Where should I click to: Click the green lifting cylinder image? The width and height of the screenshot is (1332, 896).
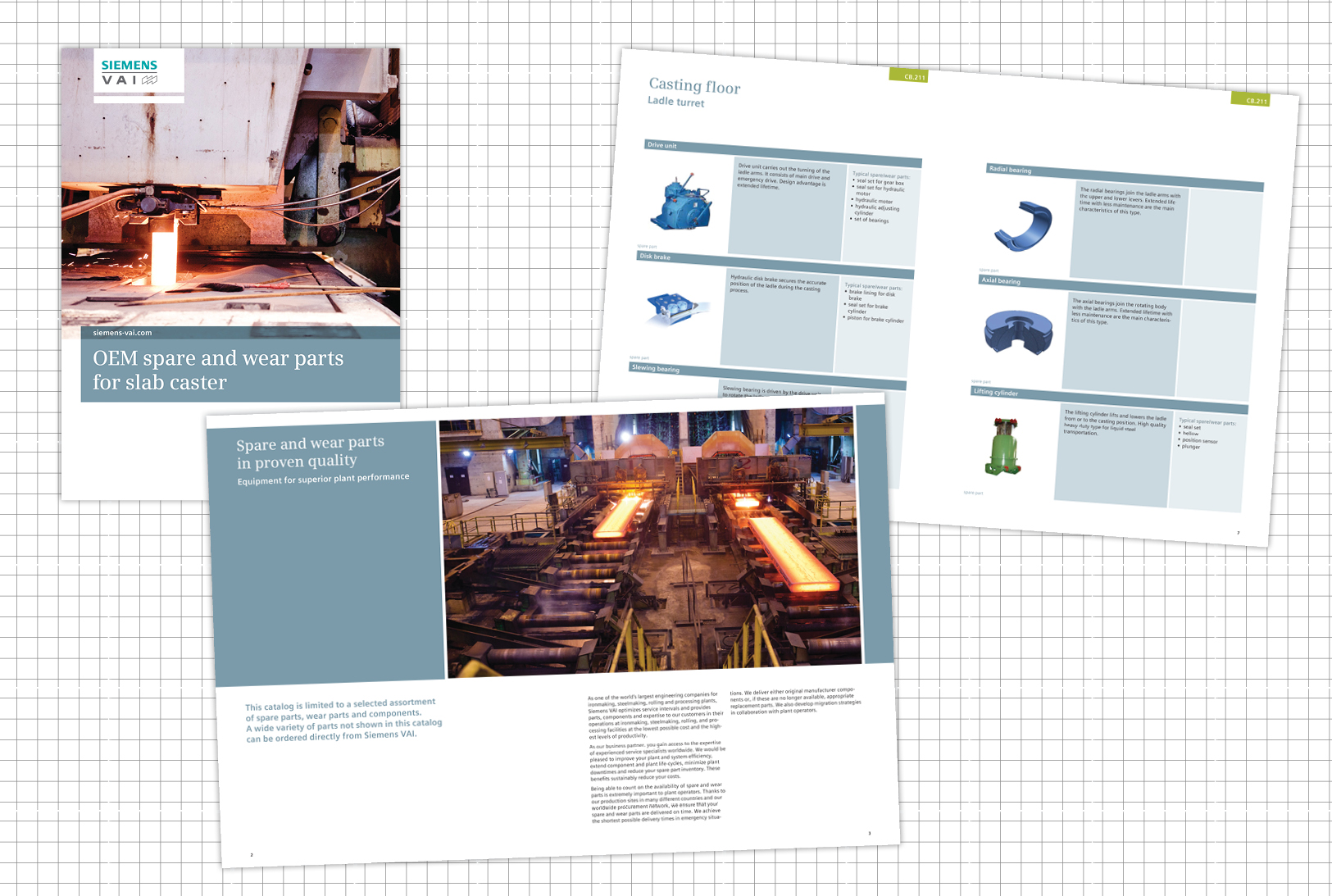(x=1006, y=446)
